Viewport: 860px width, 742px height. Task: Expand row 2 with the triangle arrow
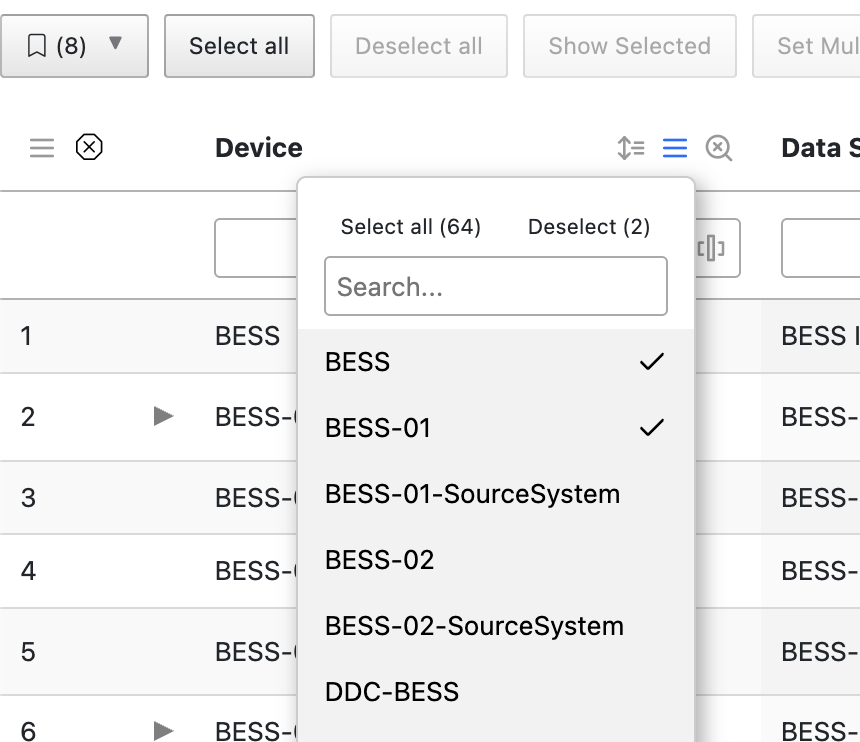click(x=164, y=416)
